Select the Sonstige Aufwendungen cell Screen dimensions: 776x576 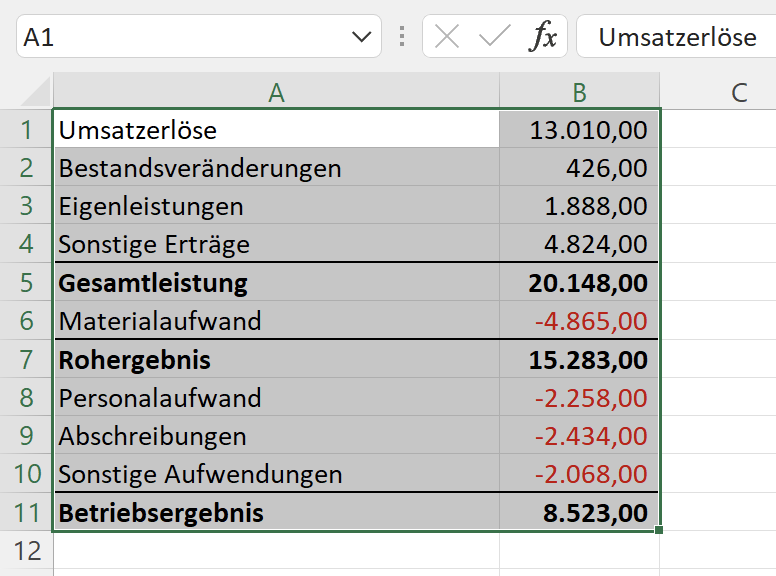coord(276,474)
